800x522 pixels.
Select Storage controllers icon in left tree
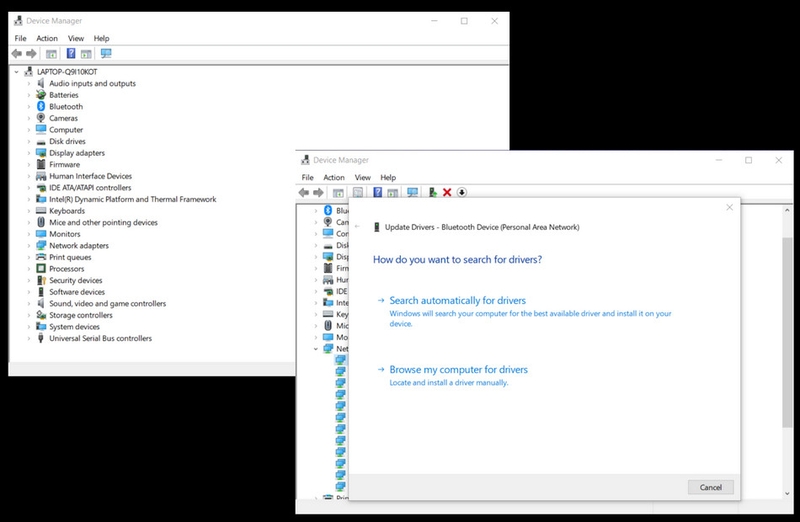(x=41, y=315)
